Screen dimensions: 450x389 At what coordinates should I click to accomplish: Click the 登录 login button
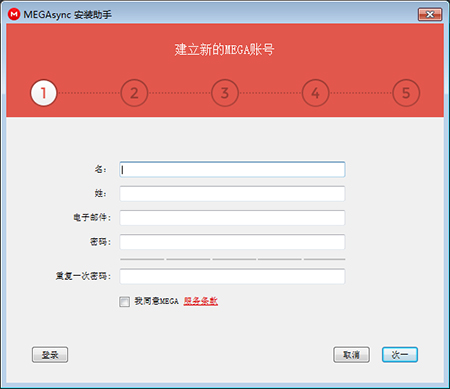[50, 355]
